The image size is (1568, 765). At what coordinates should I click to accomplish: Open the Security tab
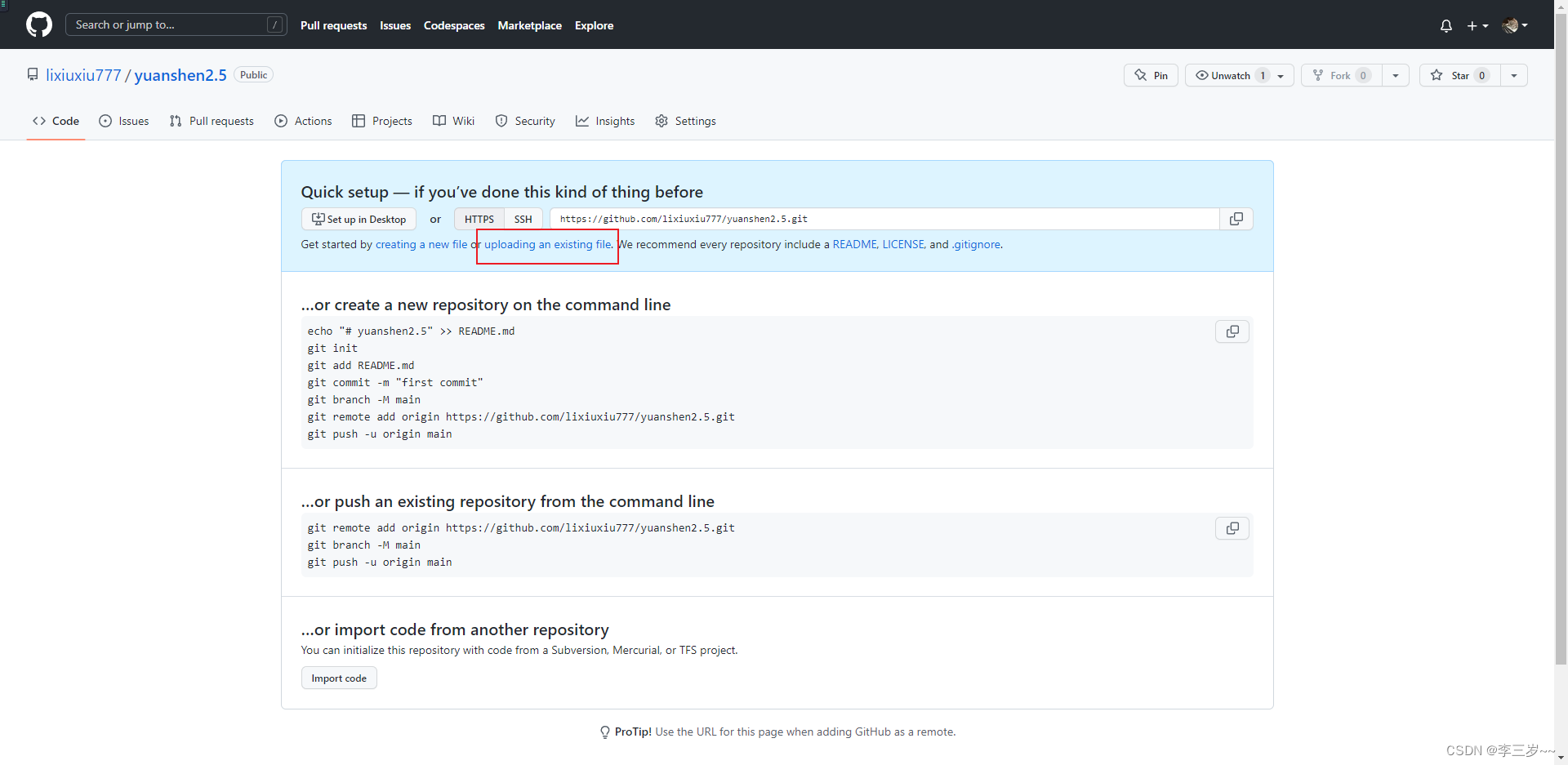[525, 121]
